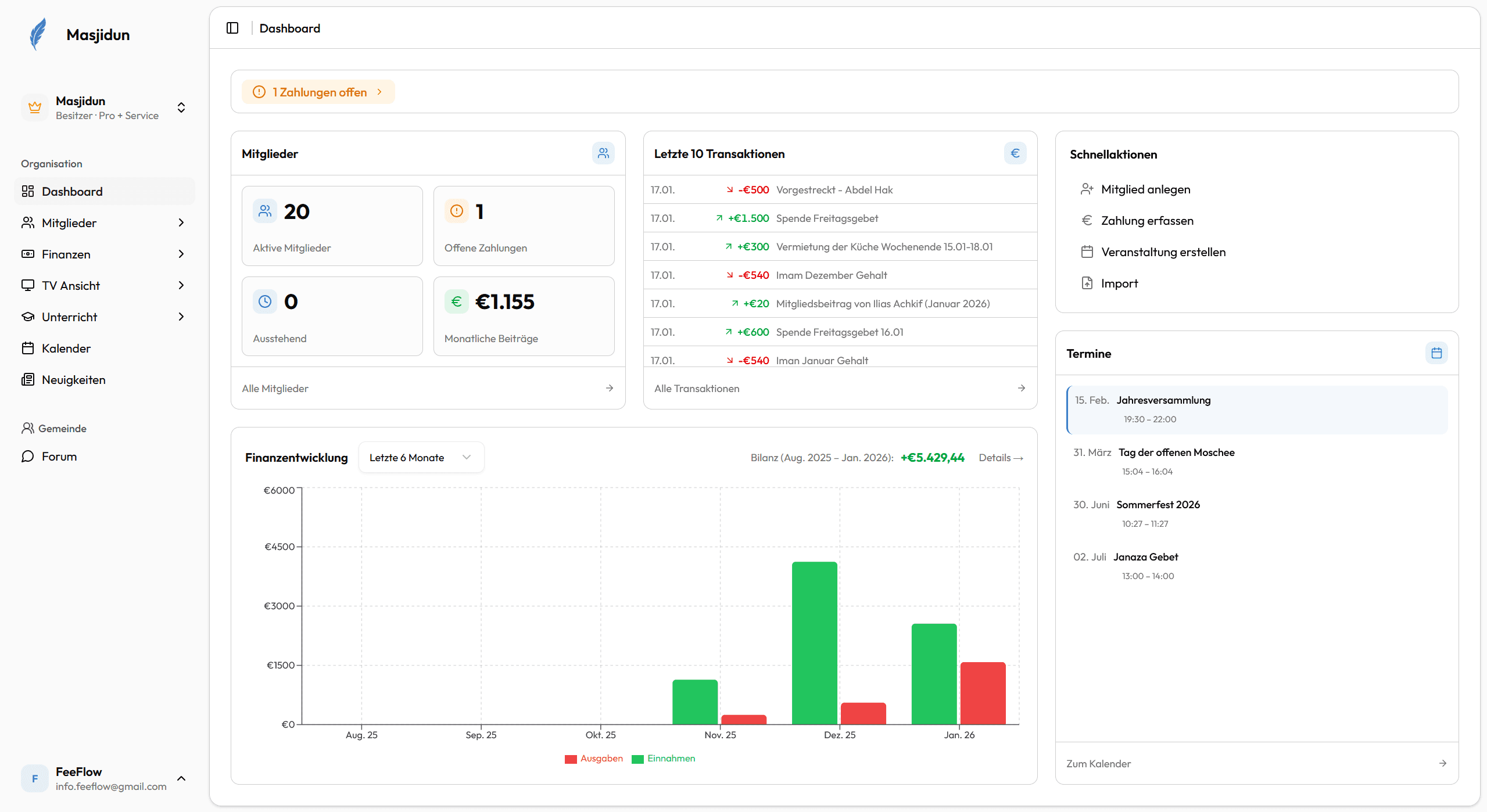The width and height of the screenshot is (1487, 812).
Task: Open the Letzte 6 Monate dropdown
Action: tap(421, 457)
